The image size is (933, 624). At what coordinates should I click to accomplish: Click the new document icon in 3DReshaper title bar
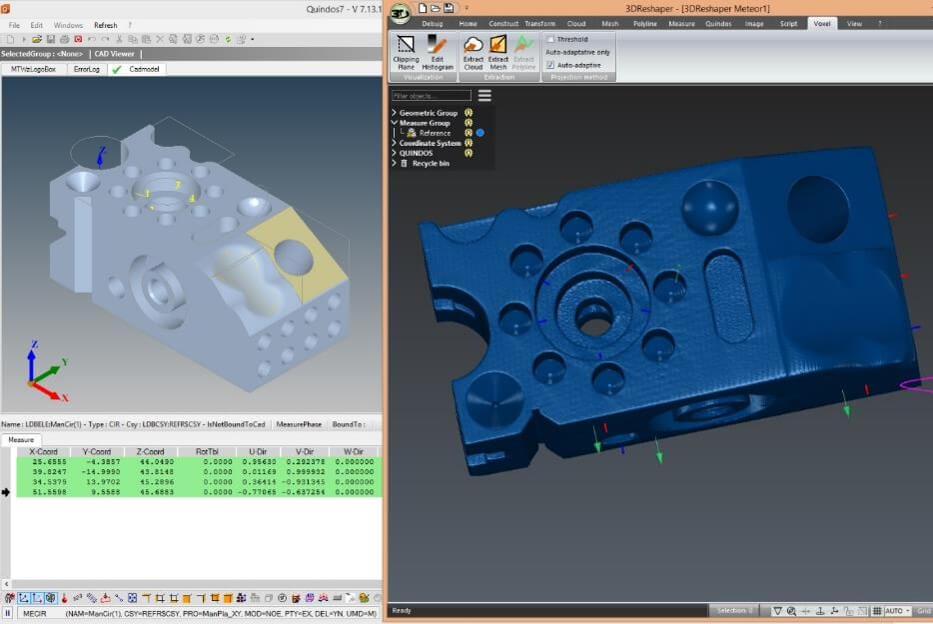(x=422, y=8)
